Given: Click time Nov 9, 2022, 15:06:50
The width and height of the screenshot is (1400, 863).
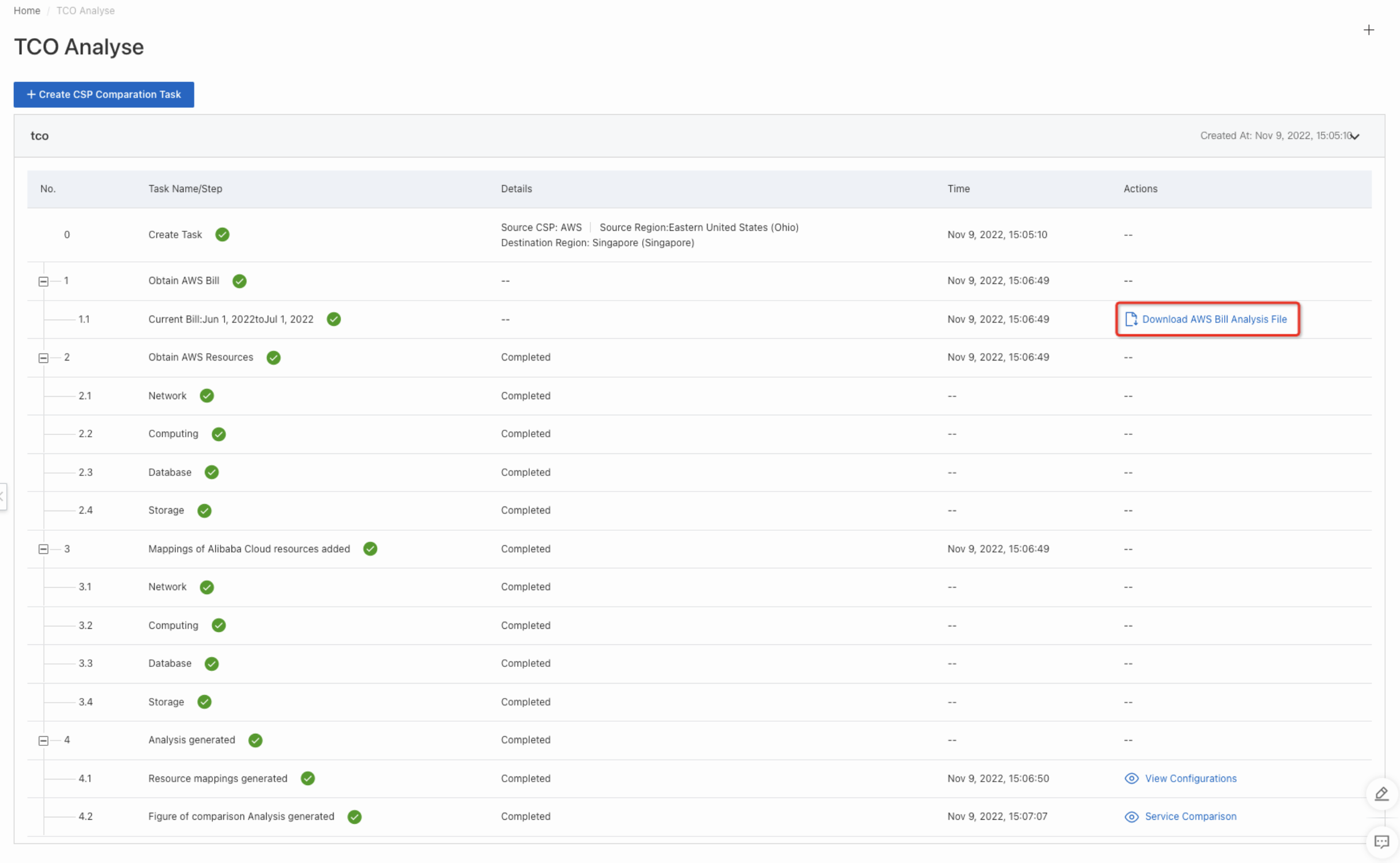Looking at the screenshot, I should pyautogui.click(x=998, y=779).
